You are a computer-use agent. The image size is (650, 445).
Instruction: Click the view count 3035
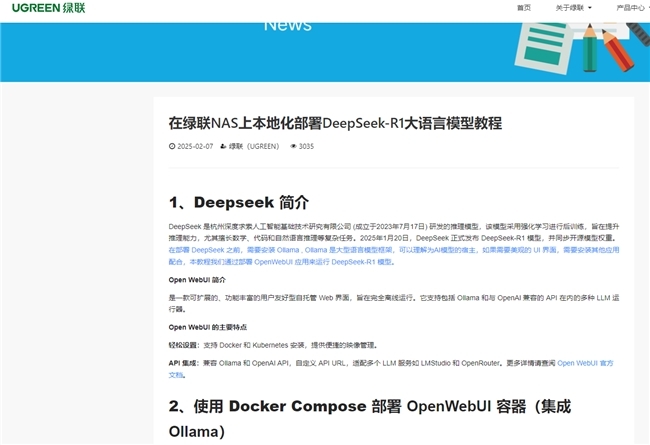click(x=306, y=146)
